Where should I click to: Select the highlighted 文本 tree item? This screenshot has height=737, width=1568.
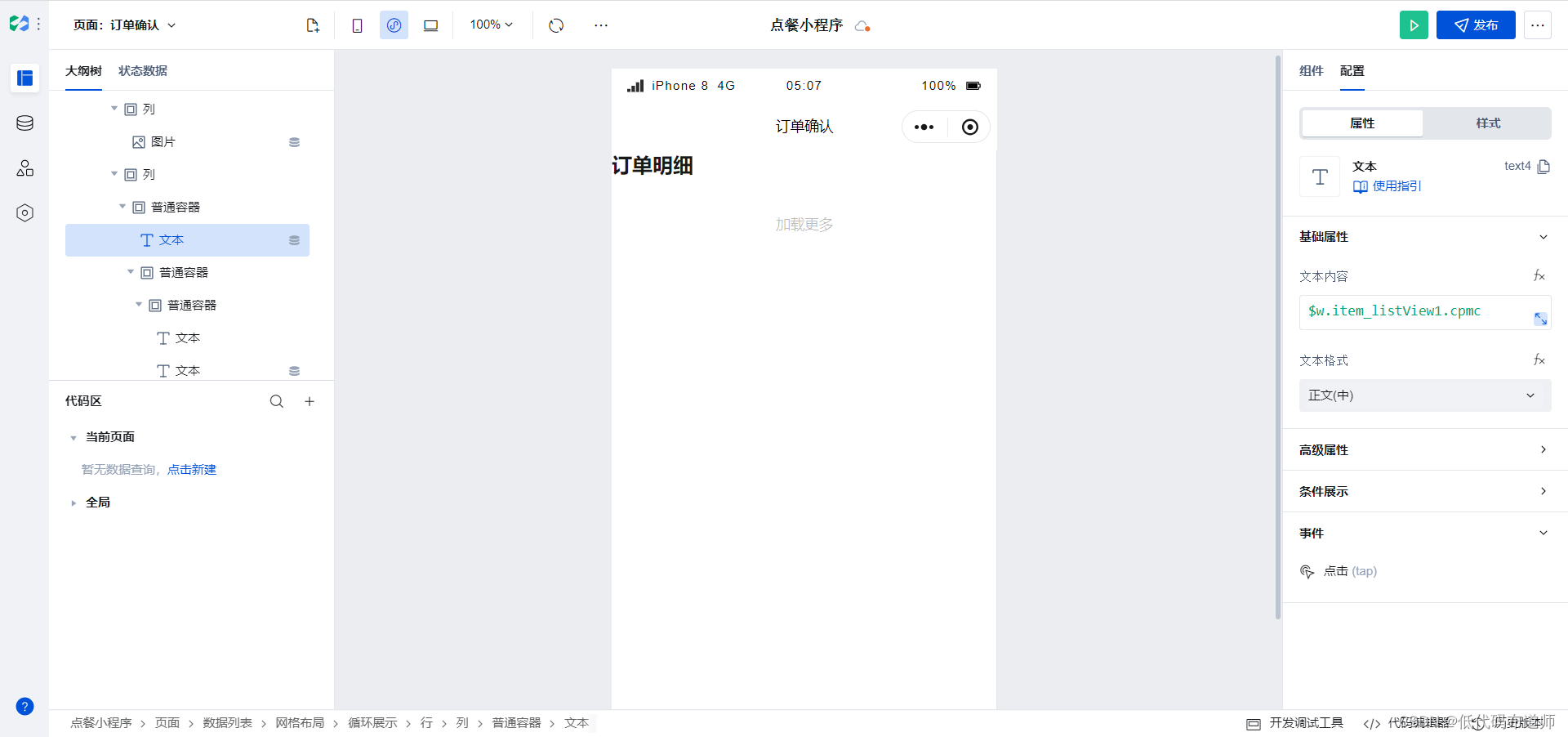[187, 240]
